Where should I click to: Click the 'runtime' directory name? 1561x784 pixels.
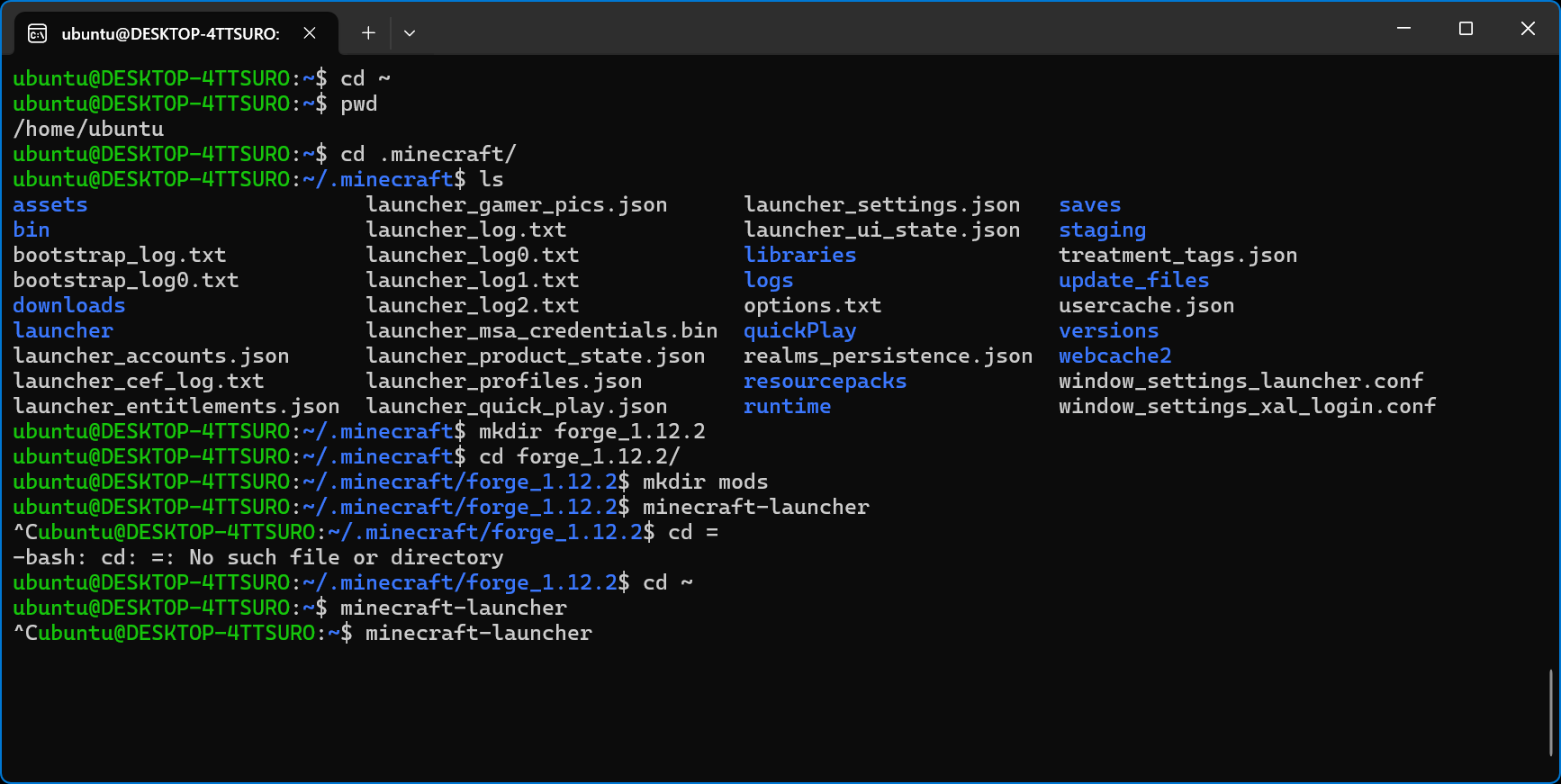pyautogui.click(x=788, y=407)
